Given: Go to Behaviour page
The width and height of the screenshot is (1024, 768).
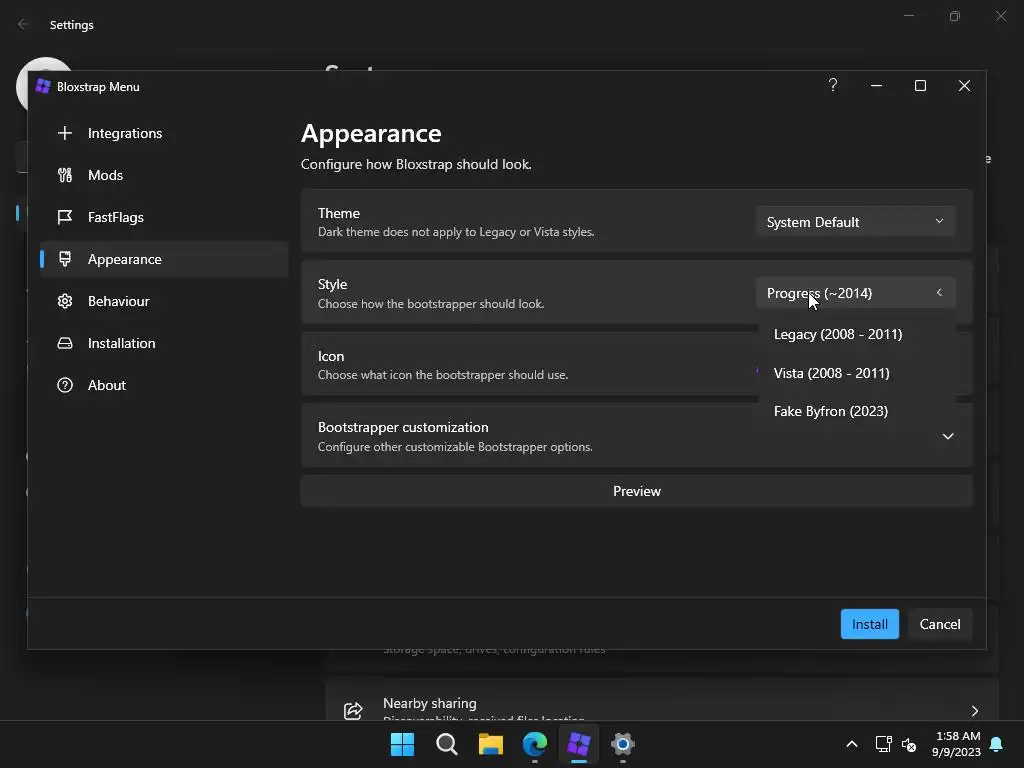Looking at the screenshot, I should pos(163,301).
